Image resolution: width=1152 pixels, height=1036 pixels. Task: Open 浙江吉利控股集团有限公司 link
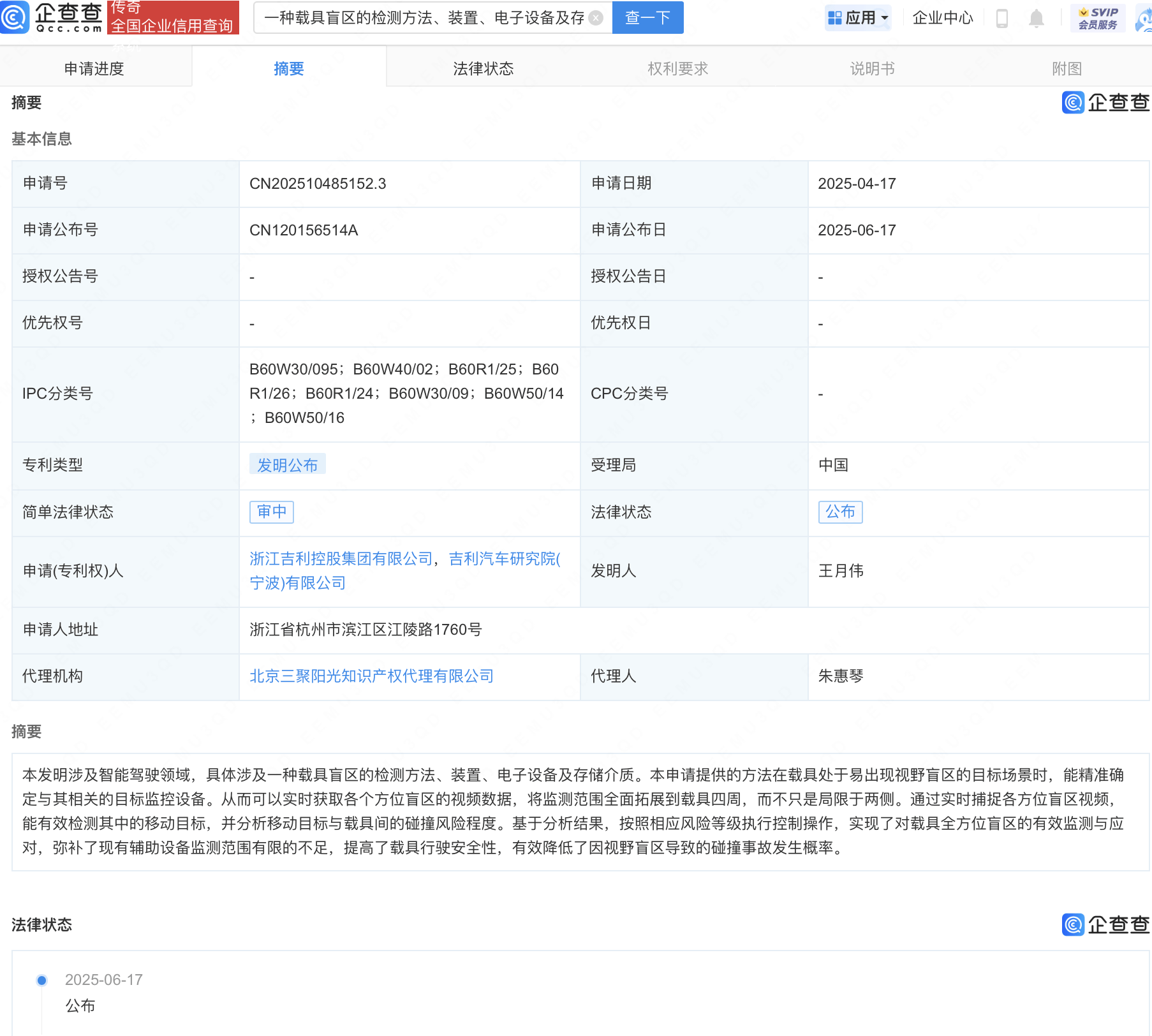[x=341, y=559]
